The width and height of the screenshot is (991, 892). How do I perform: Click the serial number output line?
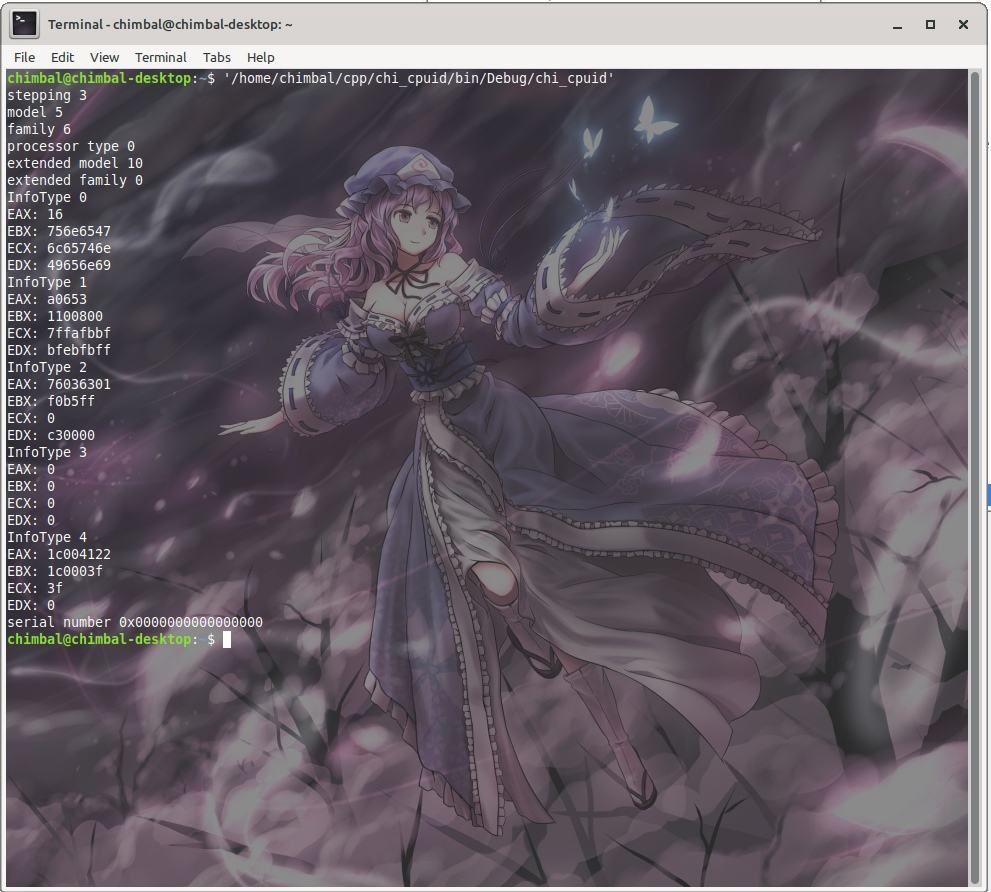click(135, 623)
